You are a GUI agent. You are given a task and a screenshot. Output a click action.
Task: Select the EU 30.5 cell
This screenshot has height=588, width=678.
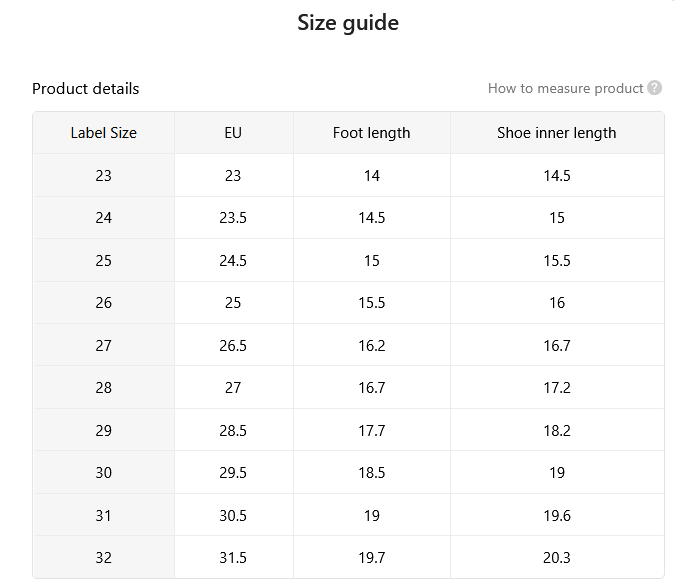(233, 515)
